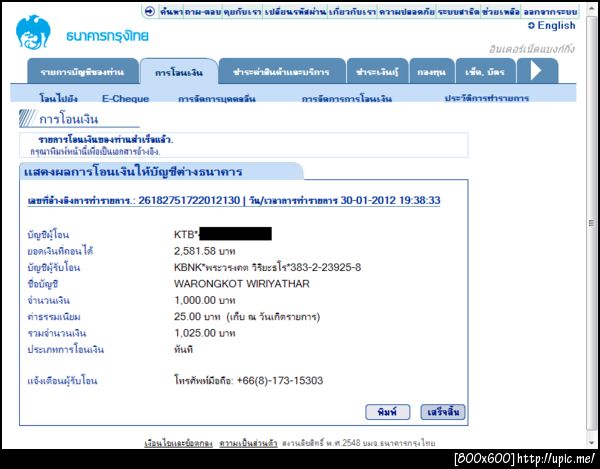Click the arrow icon beside ค้นหา in top bar
Screen dimensions: 600x469
point(150,11)
